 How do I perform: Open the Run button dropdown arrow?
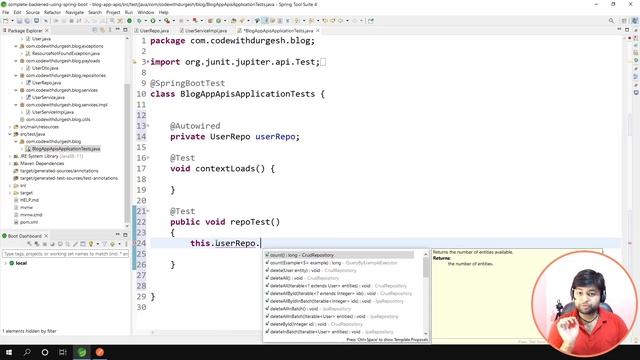coord(159,21)
